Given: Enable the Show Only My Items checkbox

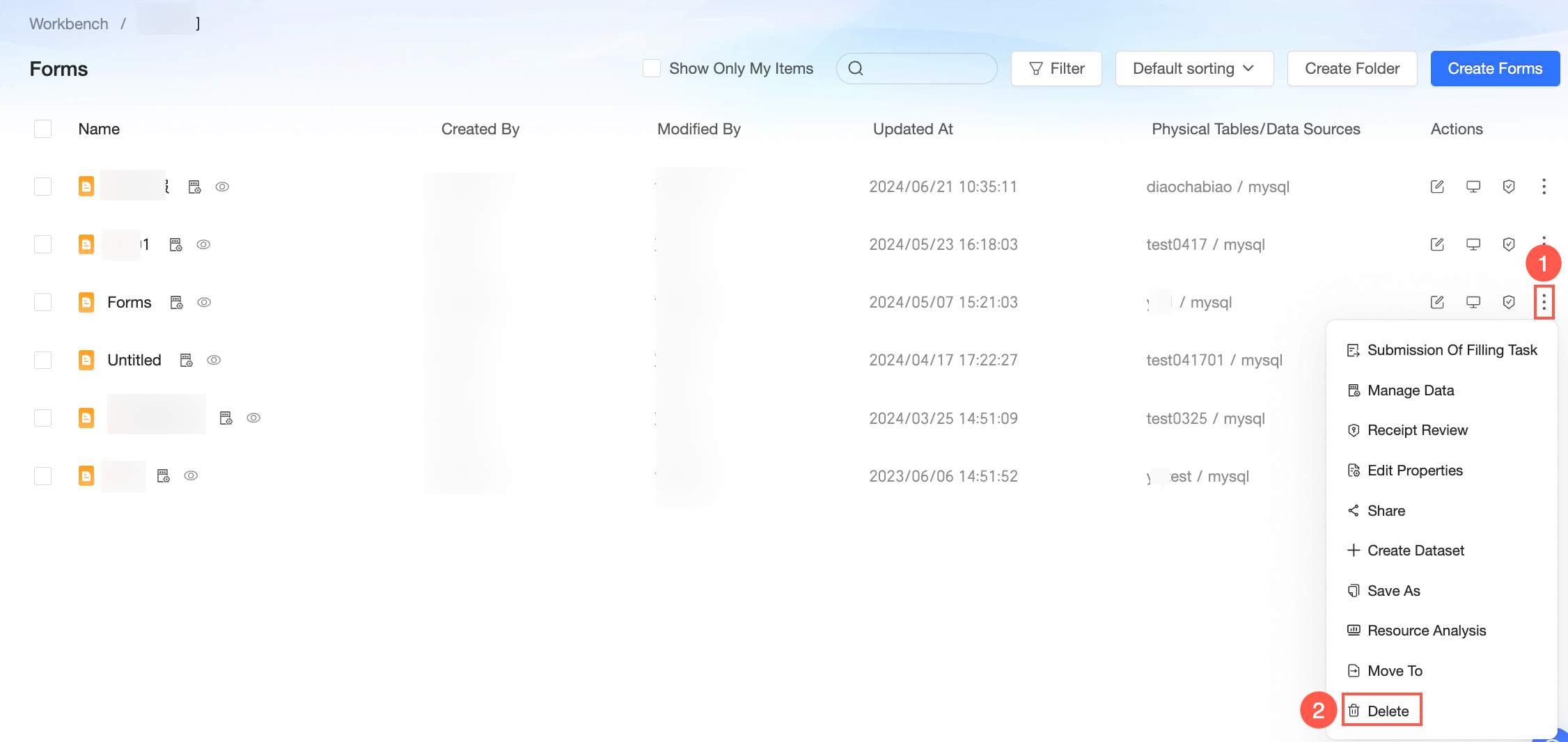Looking at the screenshot, I should tap(652, 68).
